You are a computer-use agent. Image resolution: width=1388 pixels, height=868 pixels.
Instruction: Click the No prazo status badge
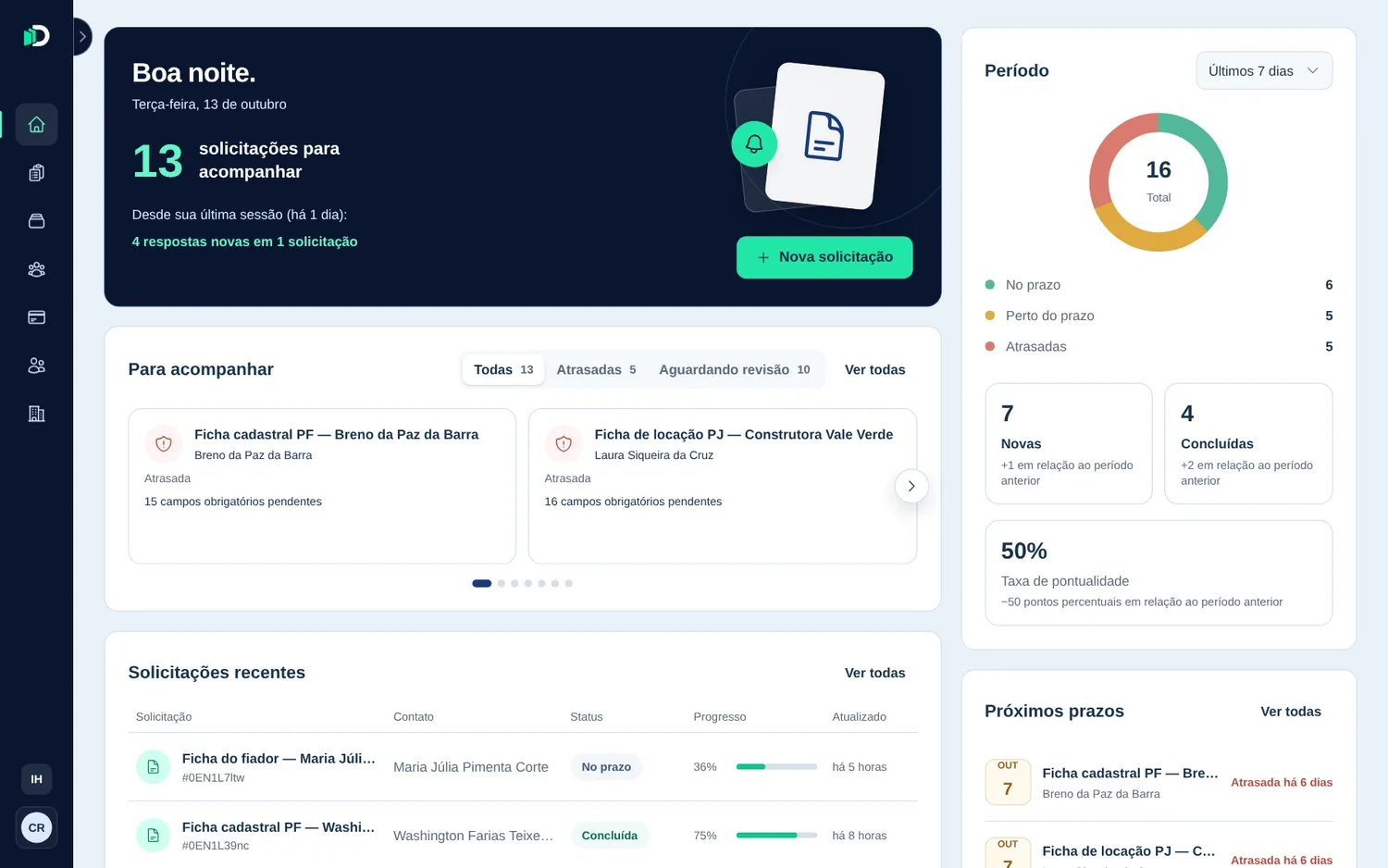click(606, 767)
